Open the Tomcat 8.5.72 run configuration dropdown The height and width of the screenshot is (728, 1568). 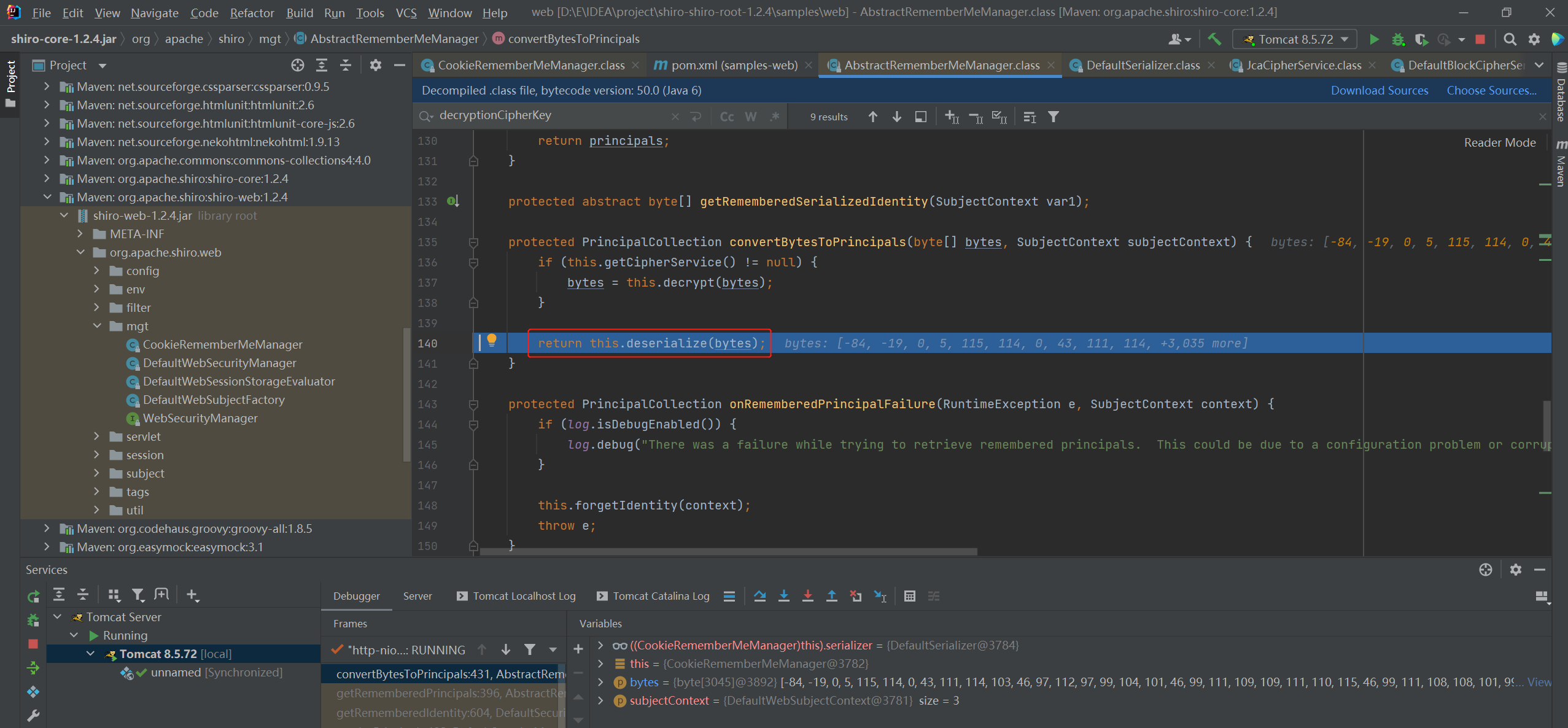(x=1295, y=39)
